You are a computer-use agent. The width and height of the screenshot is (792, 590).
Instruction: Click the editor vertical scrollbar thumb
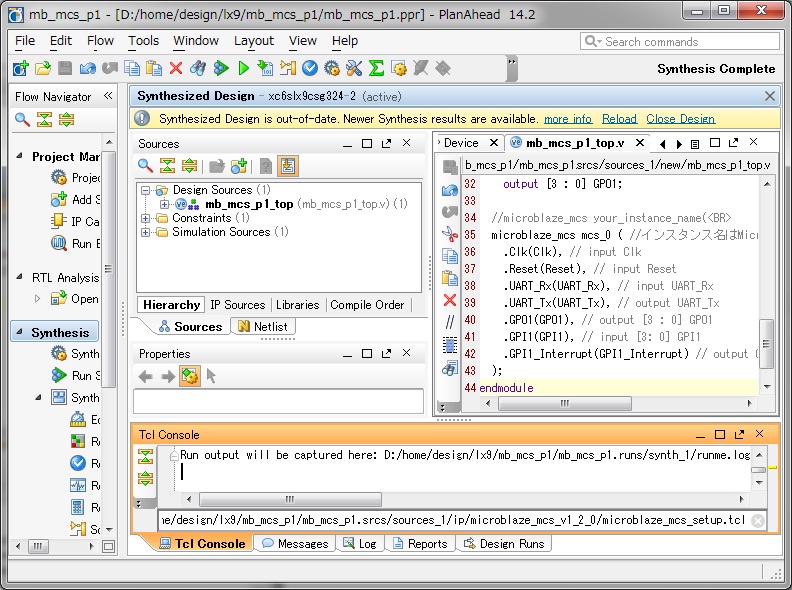point(766,344)
